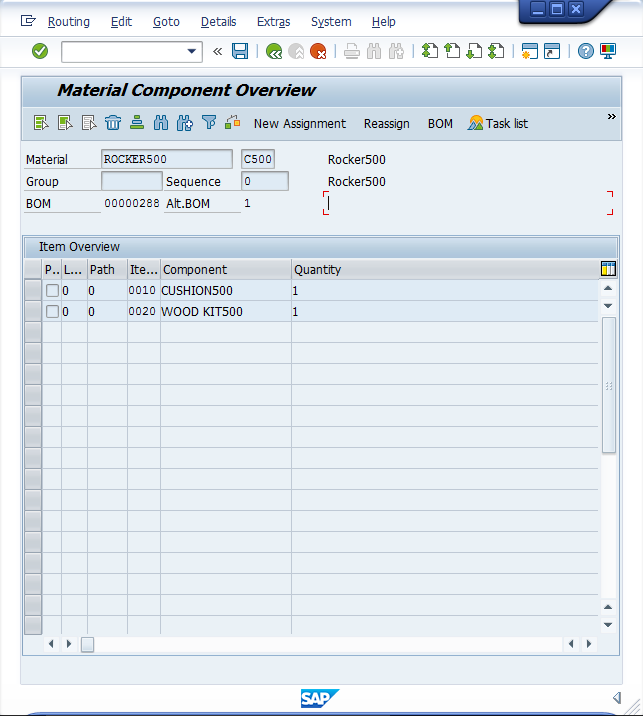Click item number 0020 cell

pos(143,311)
